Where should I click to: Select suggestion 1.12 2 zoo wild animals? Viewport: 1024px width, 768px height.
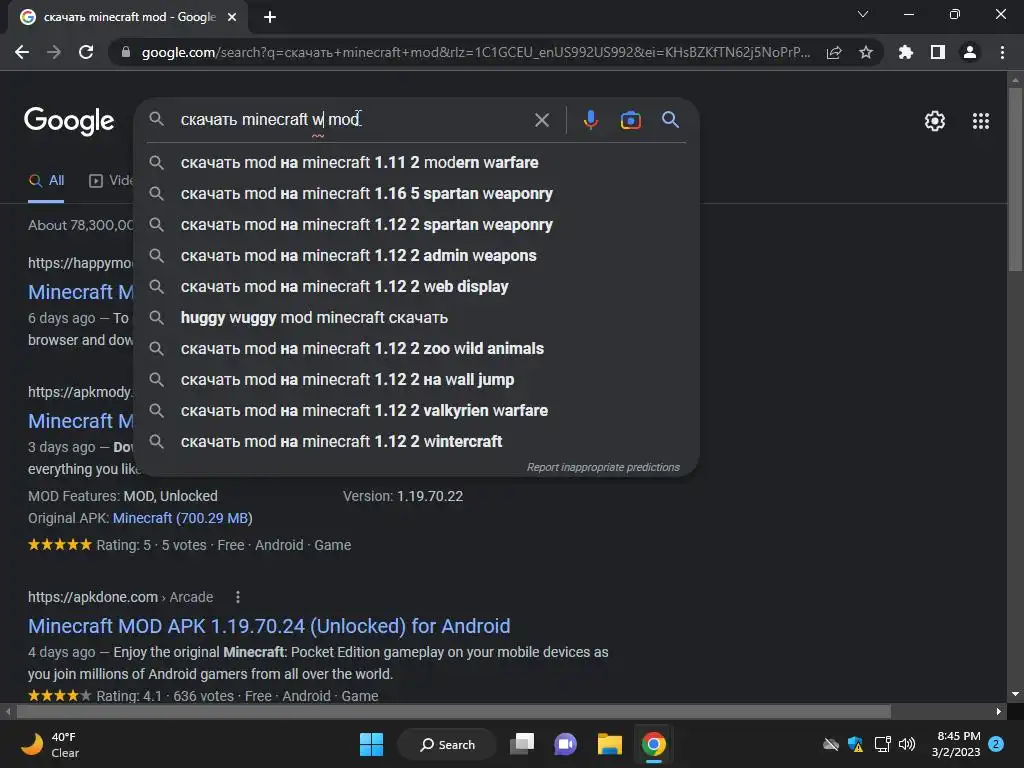[x=416, y=349]
